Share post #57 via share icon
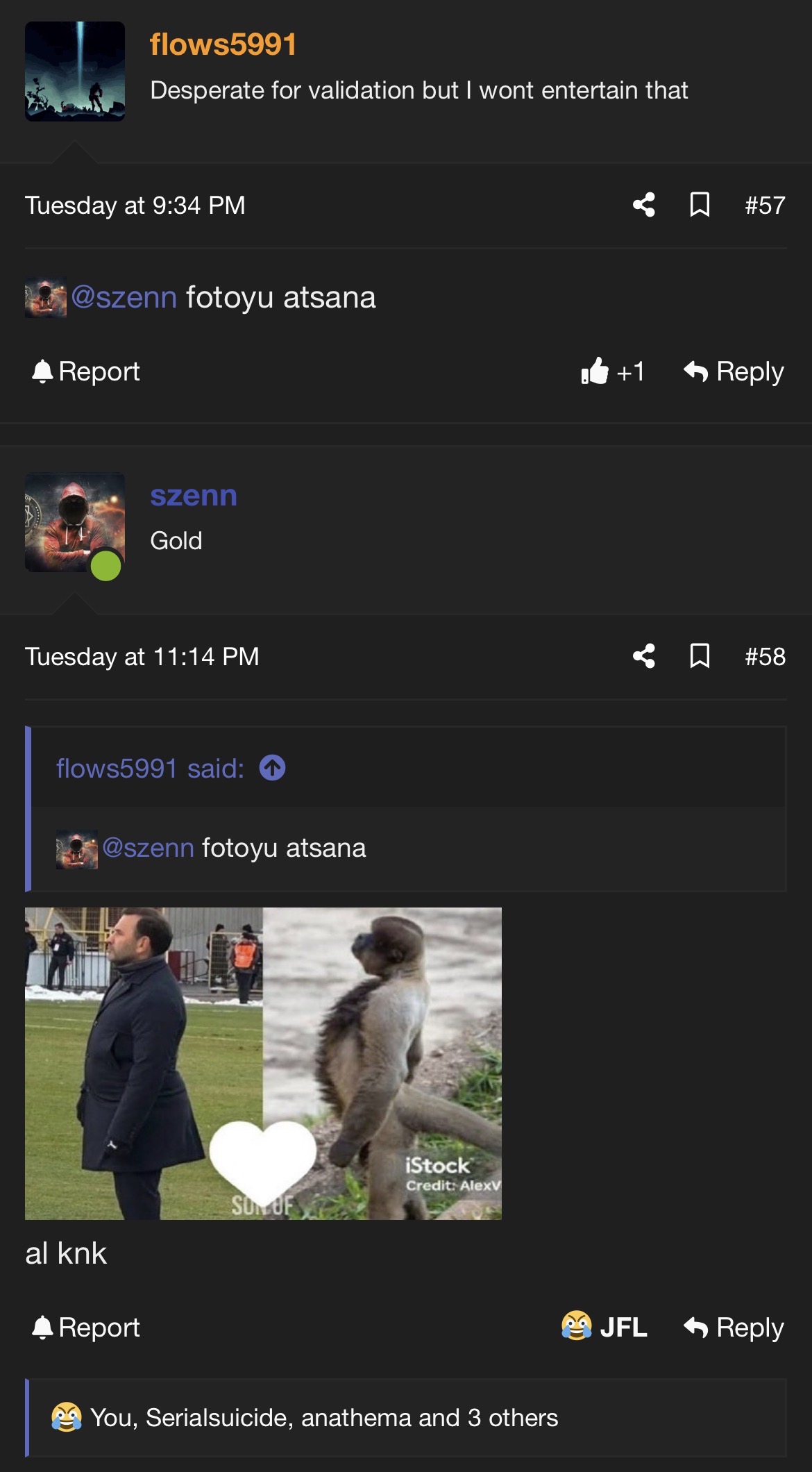This screenshot has width=812, height=1472. click(x=643, y=205)
